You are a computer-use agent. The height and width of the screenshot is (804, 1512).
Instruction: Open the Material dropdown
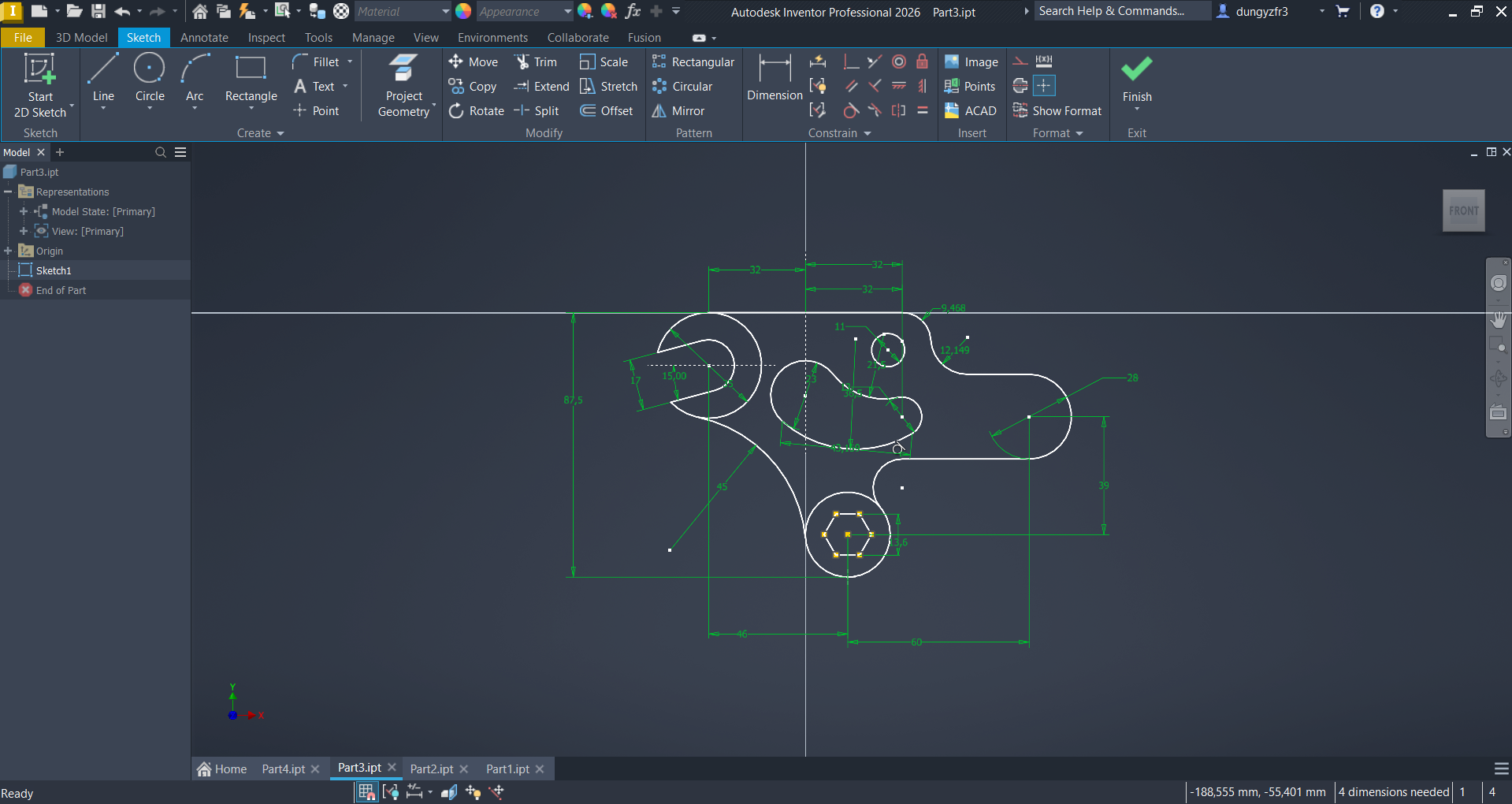click(445, 12)
